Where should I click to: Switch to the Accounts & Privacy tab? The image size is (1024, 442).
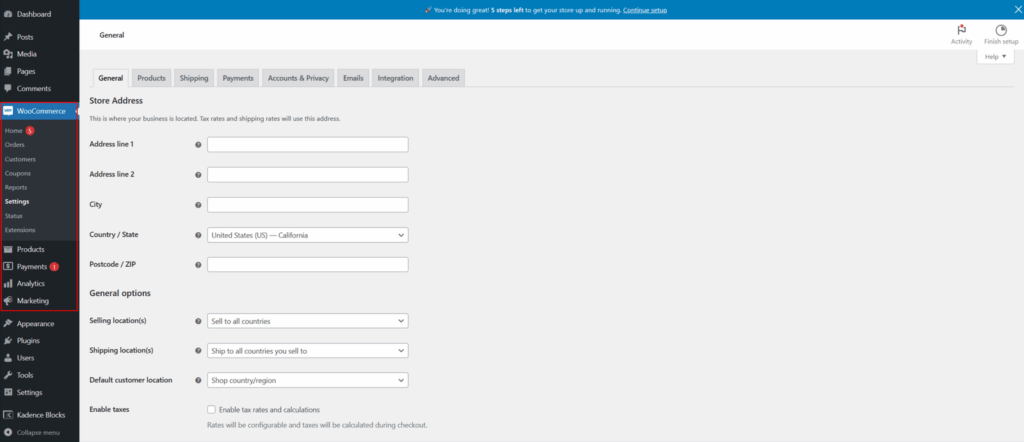(x=298, y=78)
